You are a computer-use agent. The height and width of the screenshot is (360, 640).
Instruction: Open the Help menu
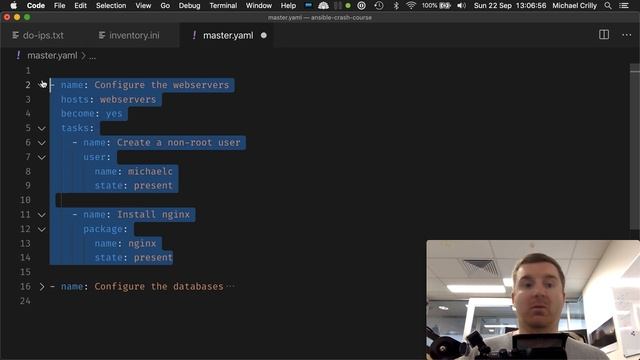point(288,5)
